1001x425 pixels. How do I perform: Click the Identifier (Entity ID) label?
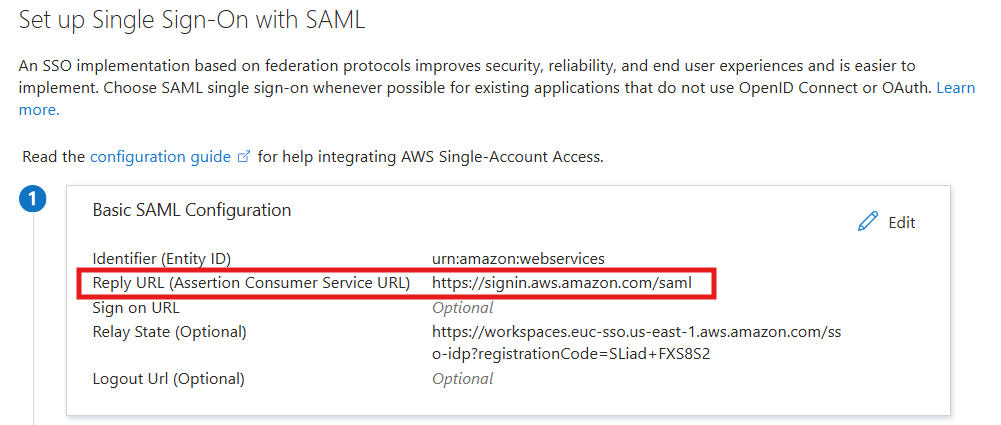tap(168, 258)
